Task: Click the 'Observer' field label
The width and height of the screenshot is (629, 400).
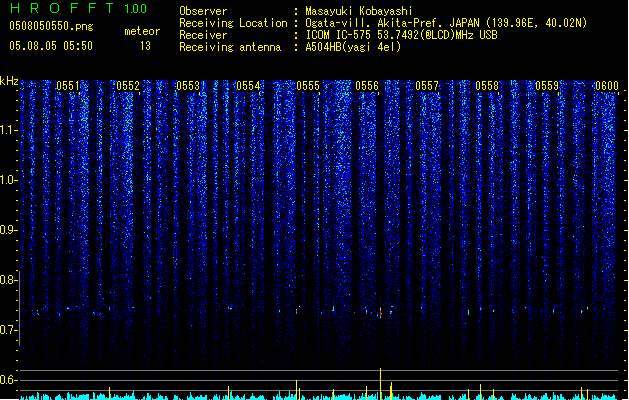Action: (x=203, y=11)
